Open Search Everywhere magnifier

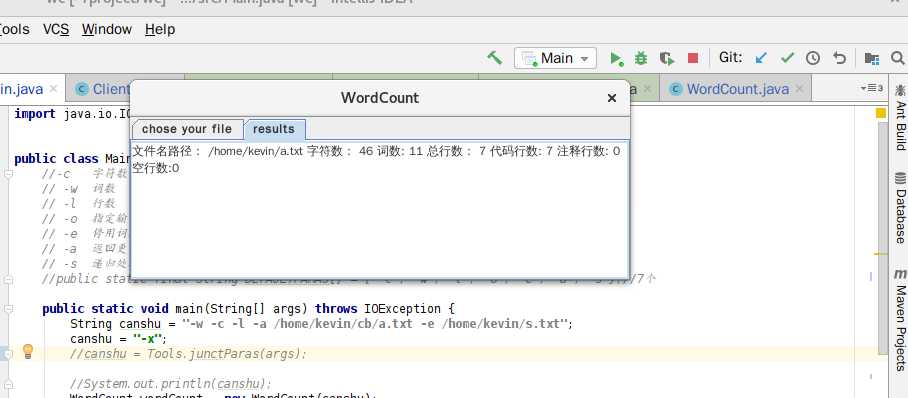898,58
